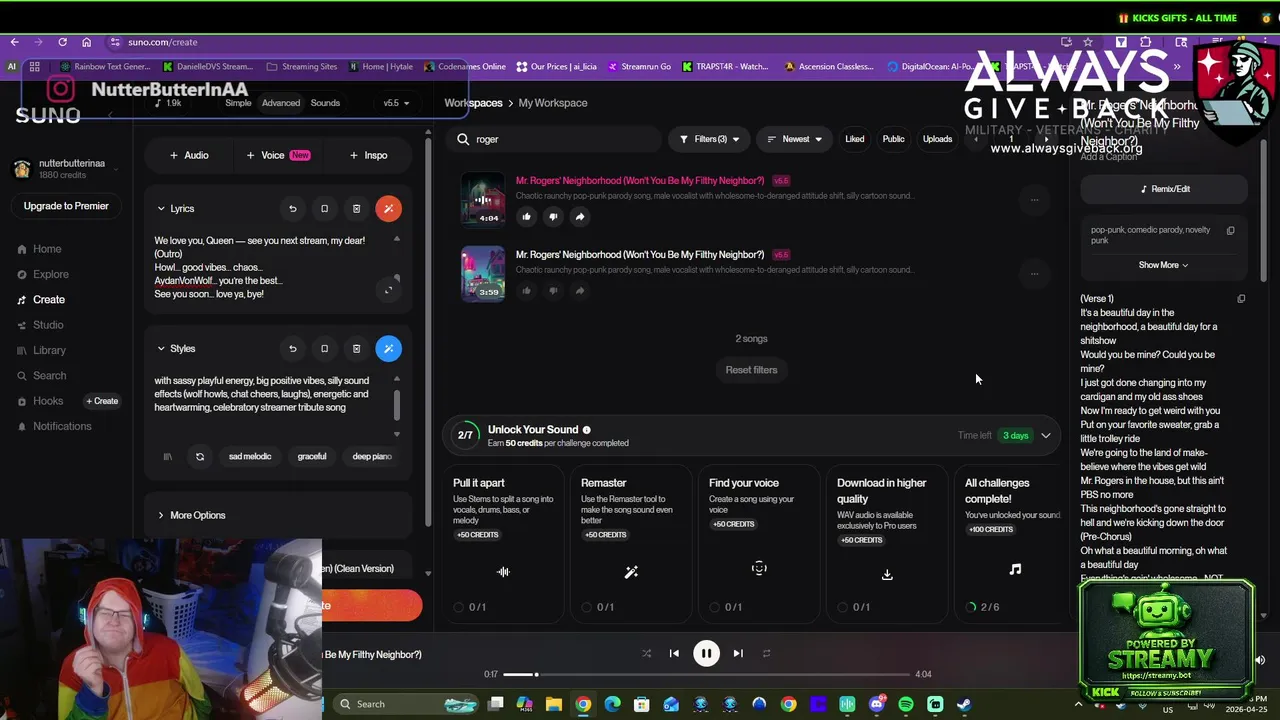Image resolution: width=1280 pixels, height=720 pixels.
Task: Expand the lyrics editor to fullscreen
Action: [389, 290]
